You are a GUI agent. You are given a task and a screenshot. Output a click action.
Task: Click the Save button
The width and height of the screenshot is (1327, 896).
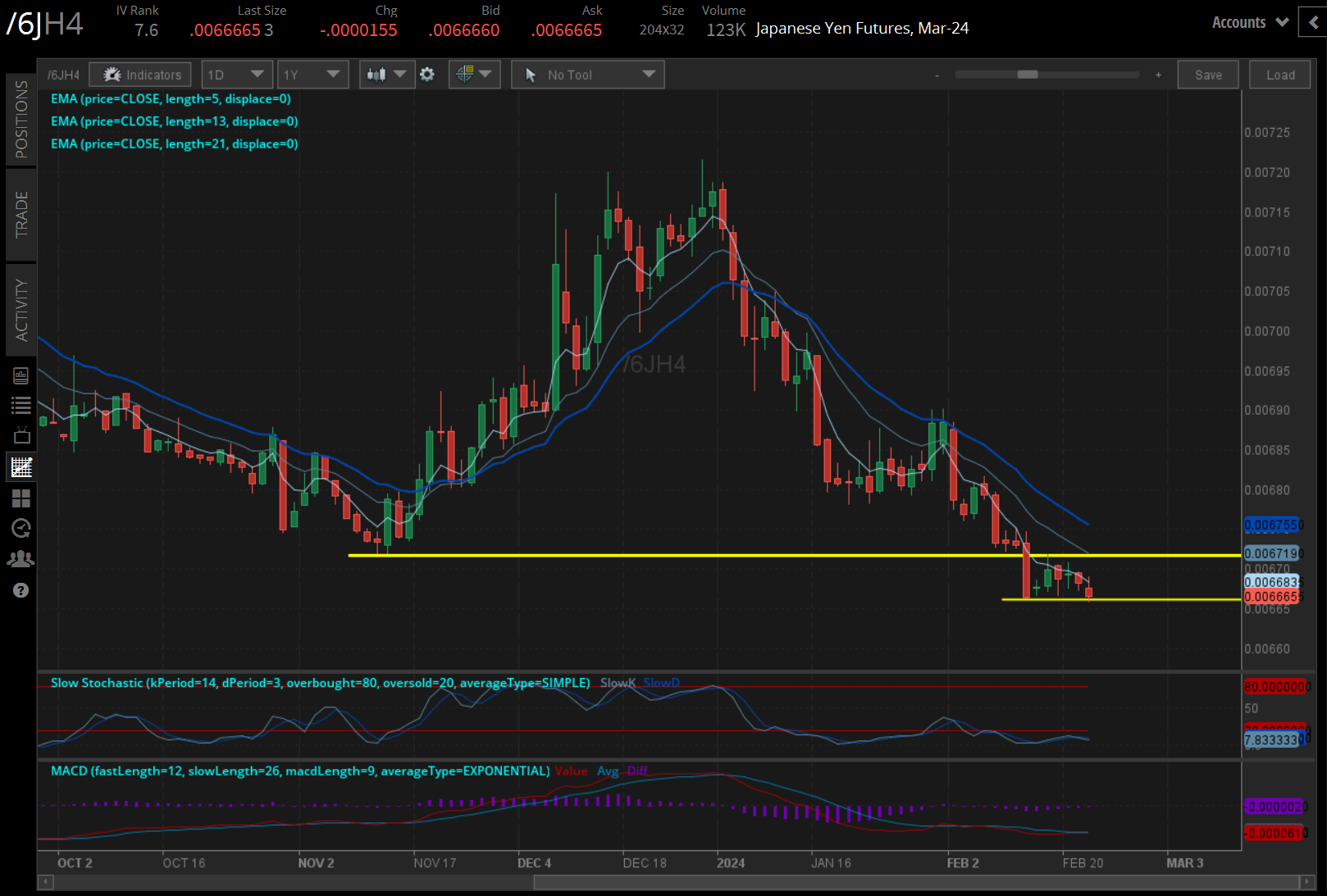(x=1207, y=74)
